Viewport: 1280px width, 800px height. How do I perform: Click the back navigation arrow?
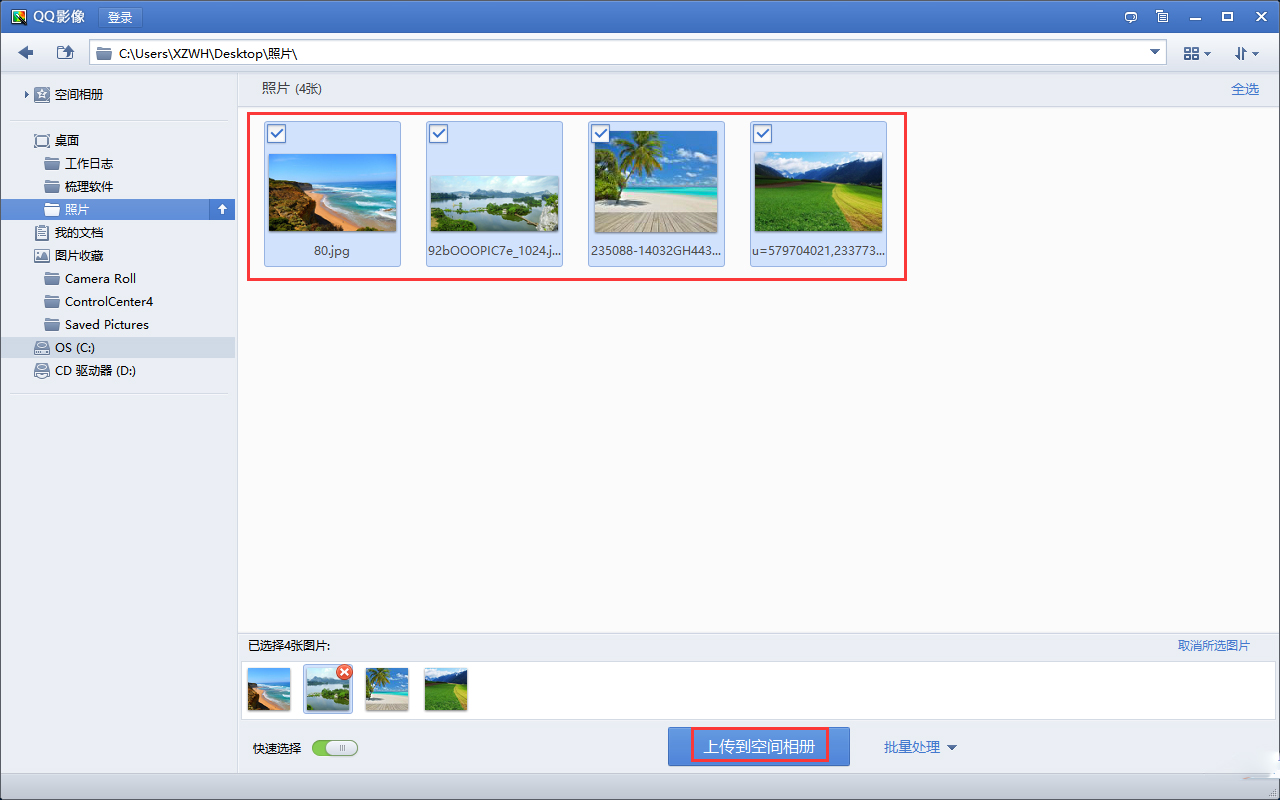tap(25, 52)
